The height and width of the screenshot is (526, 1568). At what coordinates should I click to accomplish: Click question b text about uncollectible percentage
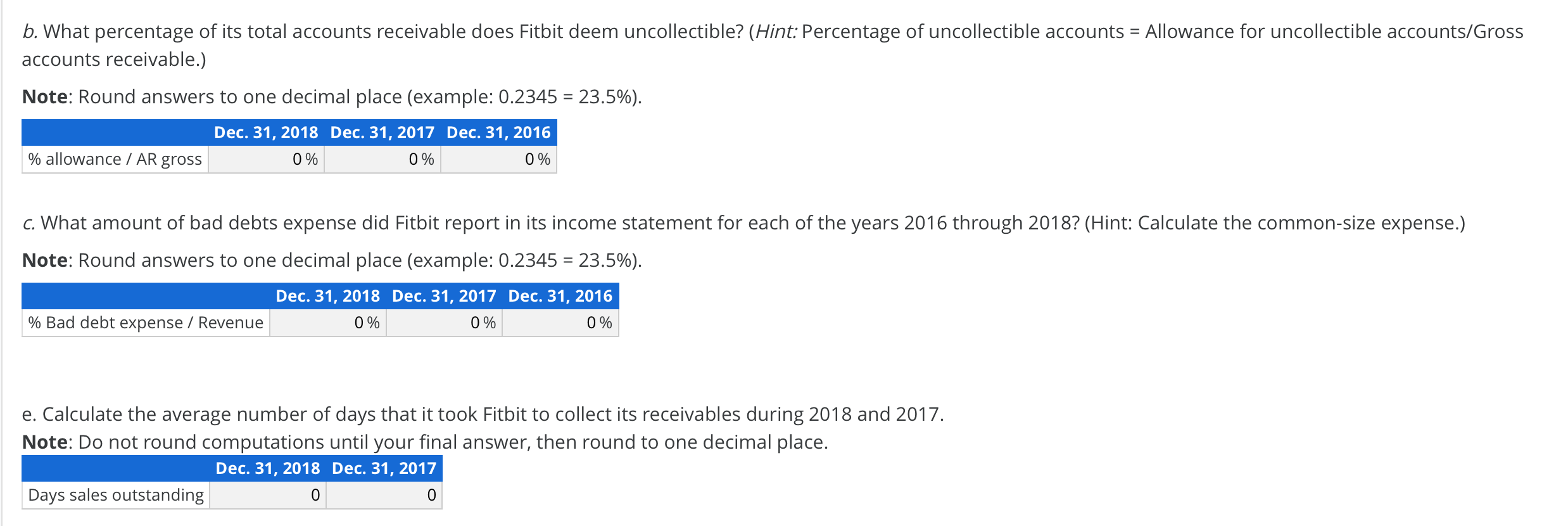[773, 45]
